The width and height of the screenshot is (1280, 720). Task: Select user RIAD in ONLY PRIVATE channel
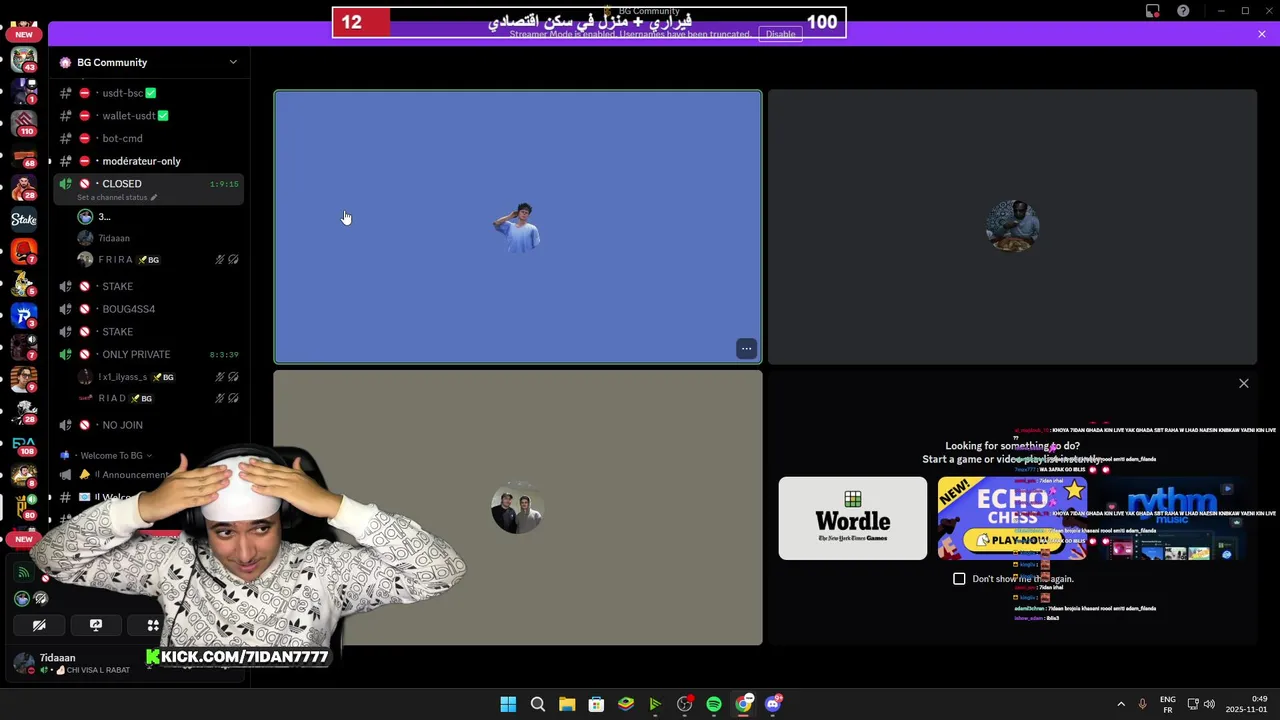(160, 398)
